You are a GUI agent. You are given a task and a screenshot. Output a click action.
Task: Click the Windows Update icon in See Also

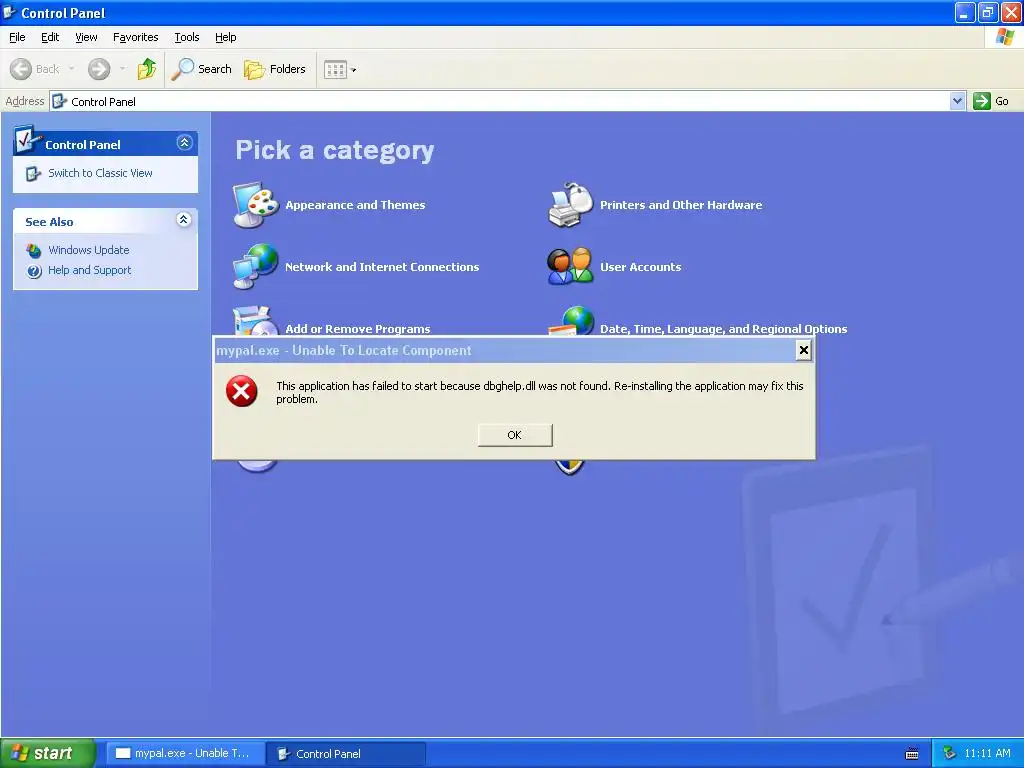(x=34, y=250)
